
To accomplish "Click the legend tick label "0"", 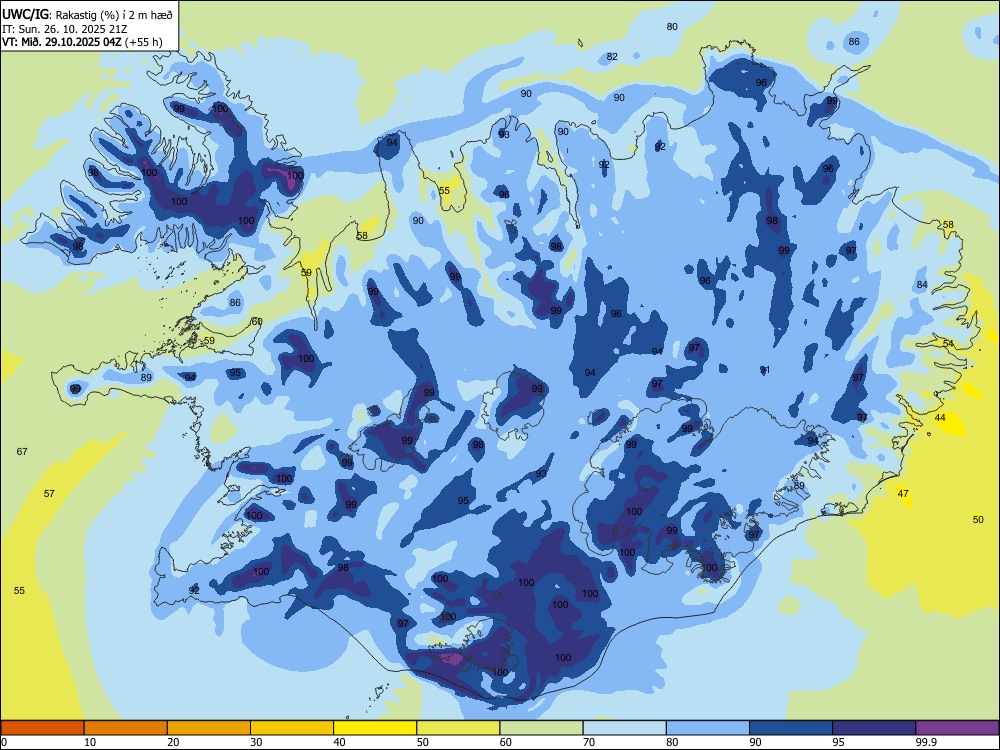I will click(4, 742).
